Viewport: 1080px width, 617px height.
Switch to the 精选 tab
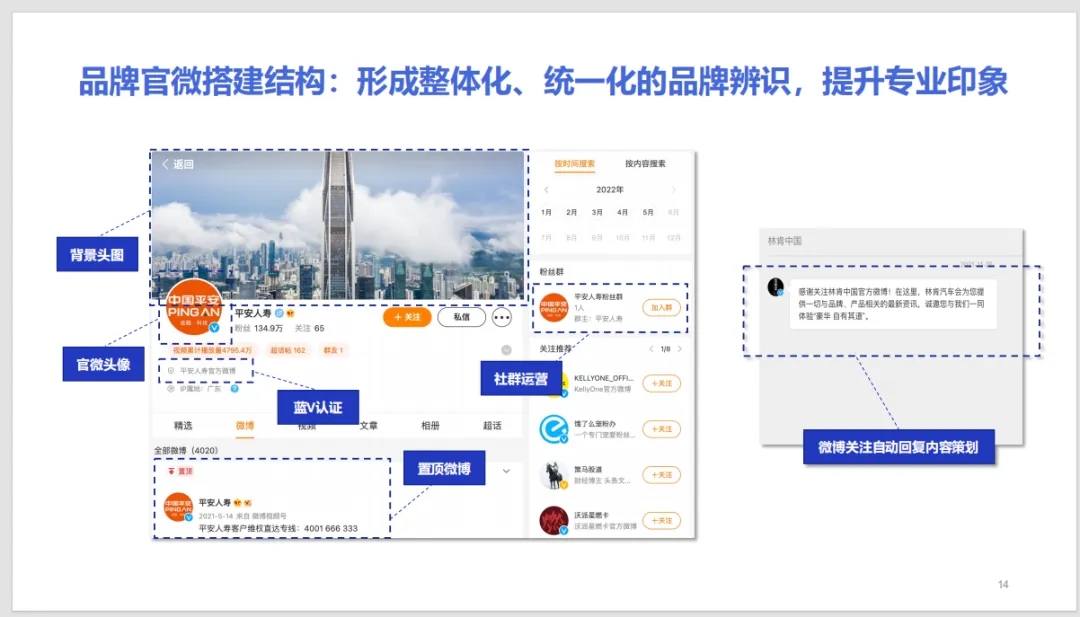[183, 426]
